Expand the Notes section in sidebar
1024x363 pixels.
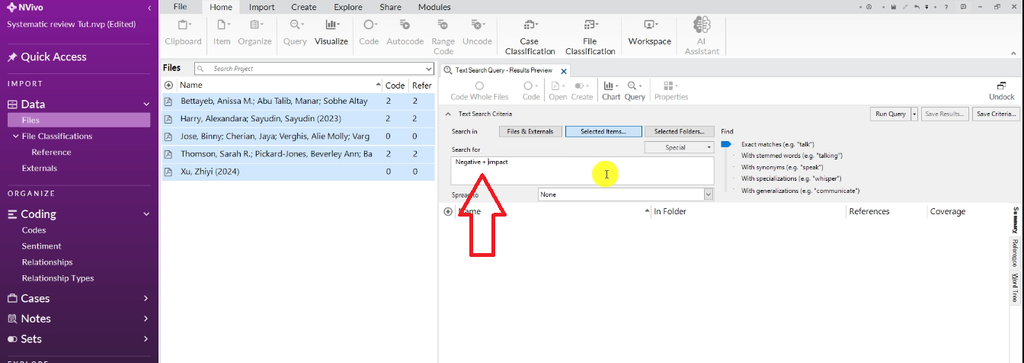146,319
